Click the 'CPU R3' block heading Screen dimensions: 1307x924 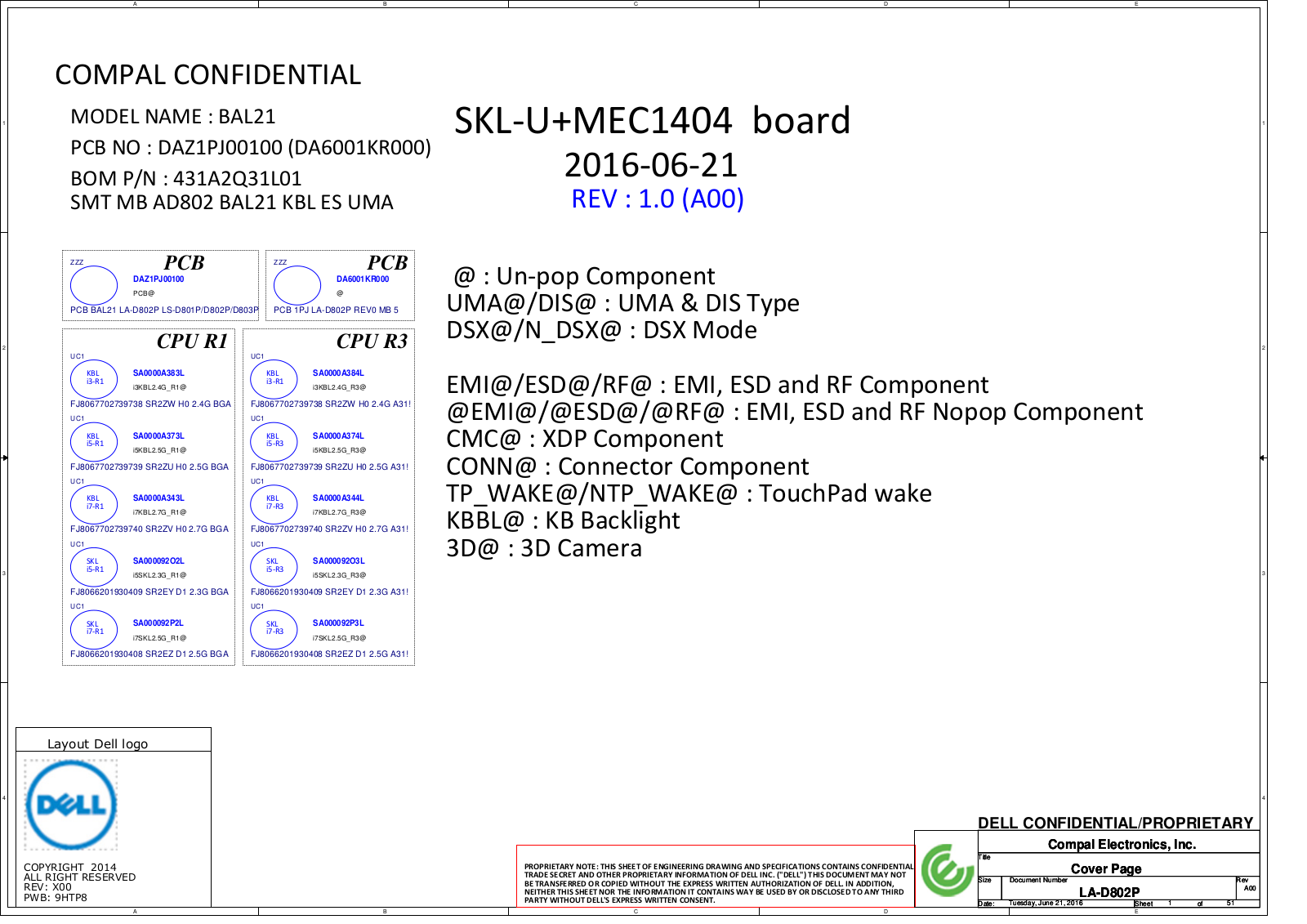point(372,341)
